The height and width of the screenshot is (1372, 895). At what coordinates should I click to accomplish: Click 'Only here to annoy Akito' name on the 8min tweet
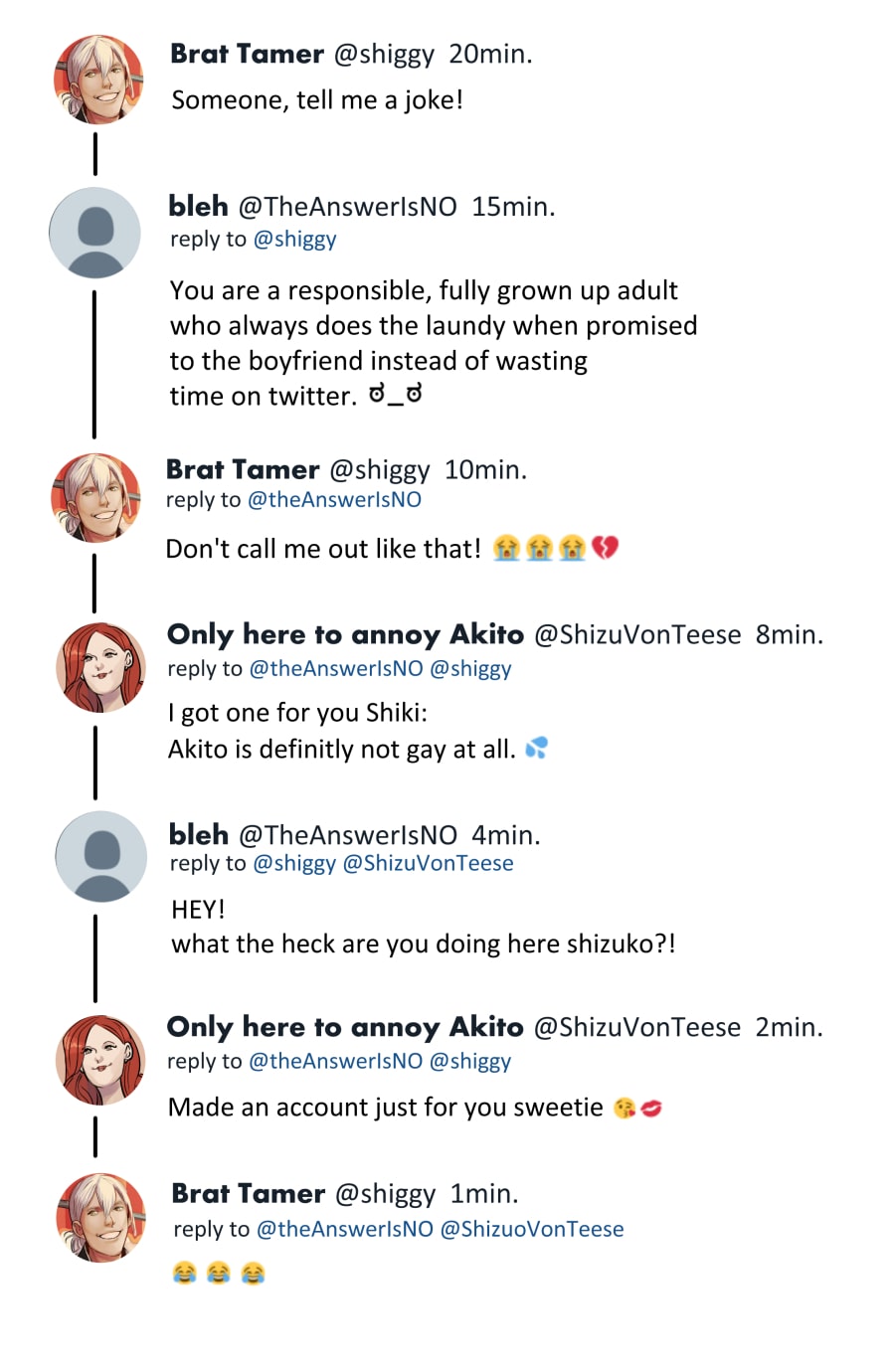tap(345, 634)
